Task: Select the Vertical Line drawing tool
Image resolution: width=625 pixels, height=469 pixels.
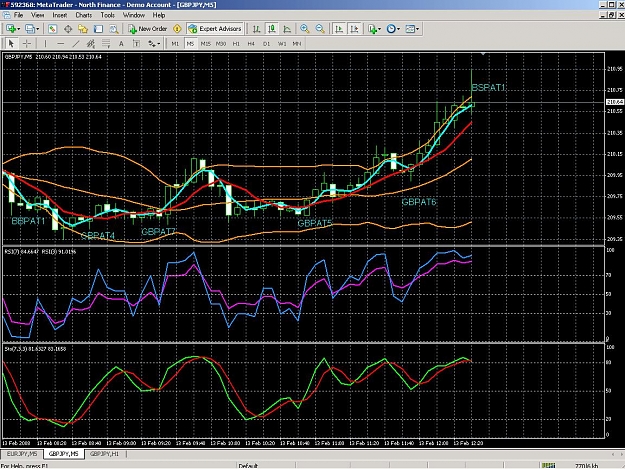Action: (x=45, y=43)
